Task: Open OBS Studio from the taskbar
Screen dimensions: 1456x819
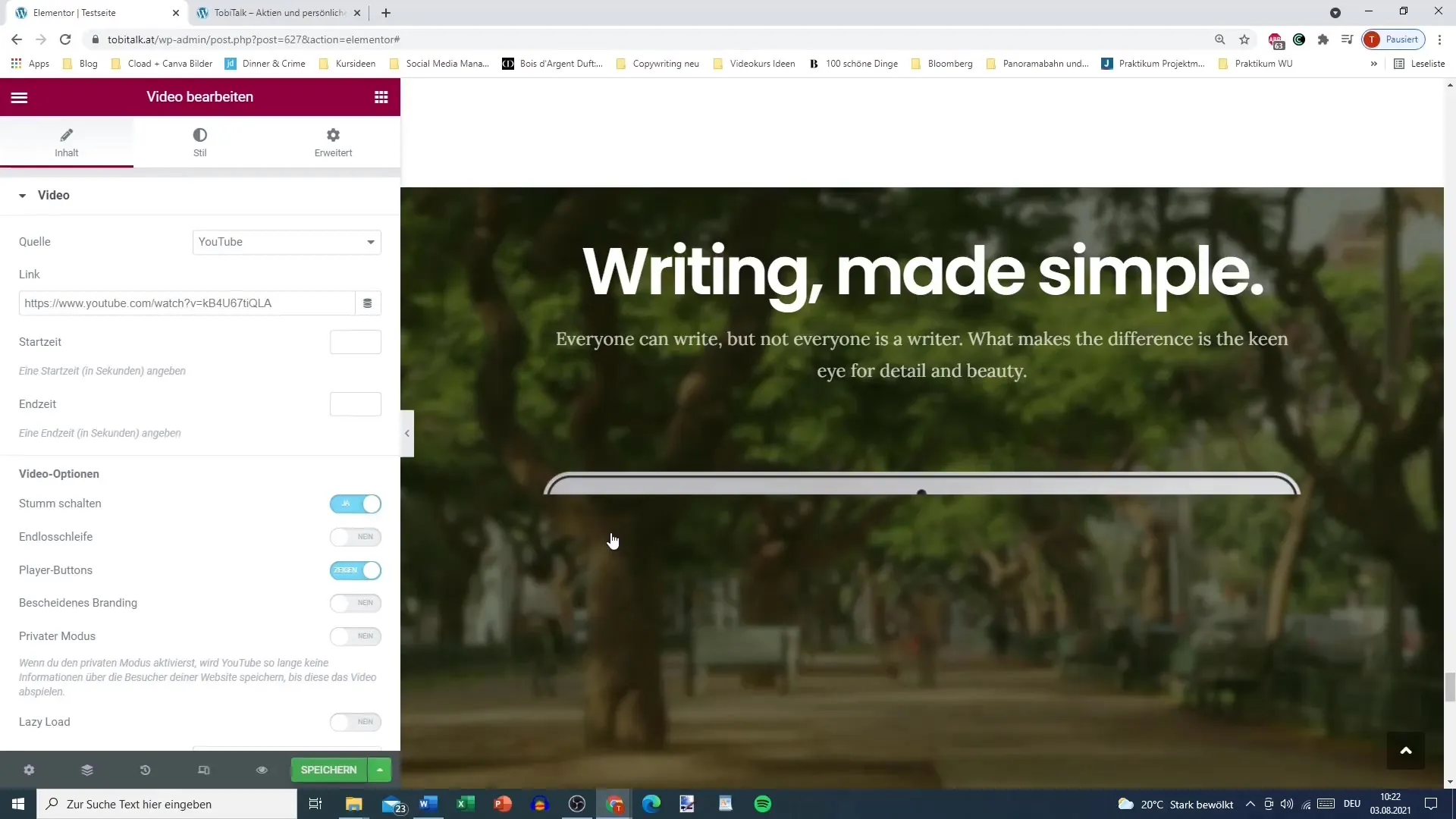Action: click(577, 804)
